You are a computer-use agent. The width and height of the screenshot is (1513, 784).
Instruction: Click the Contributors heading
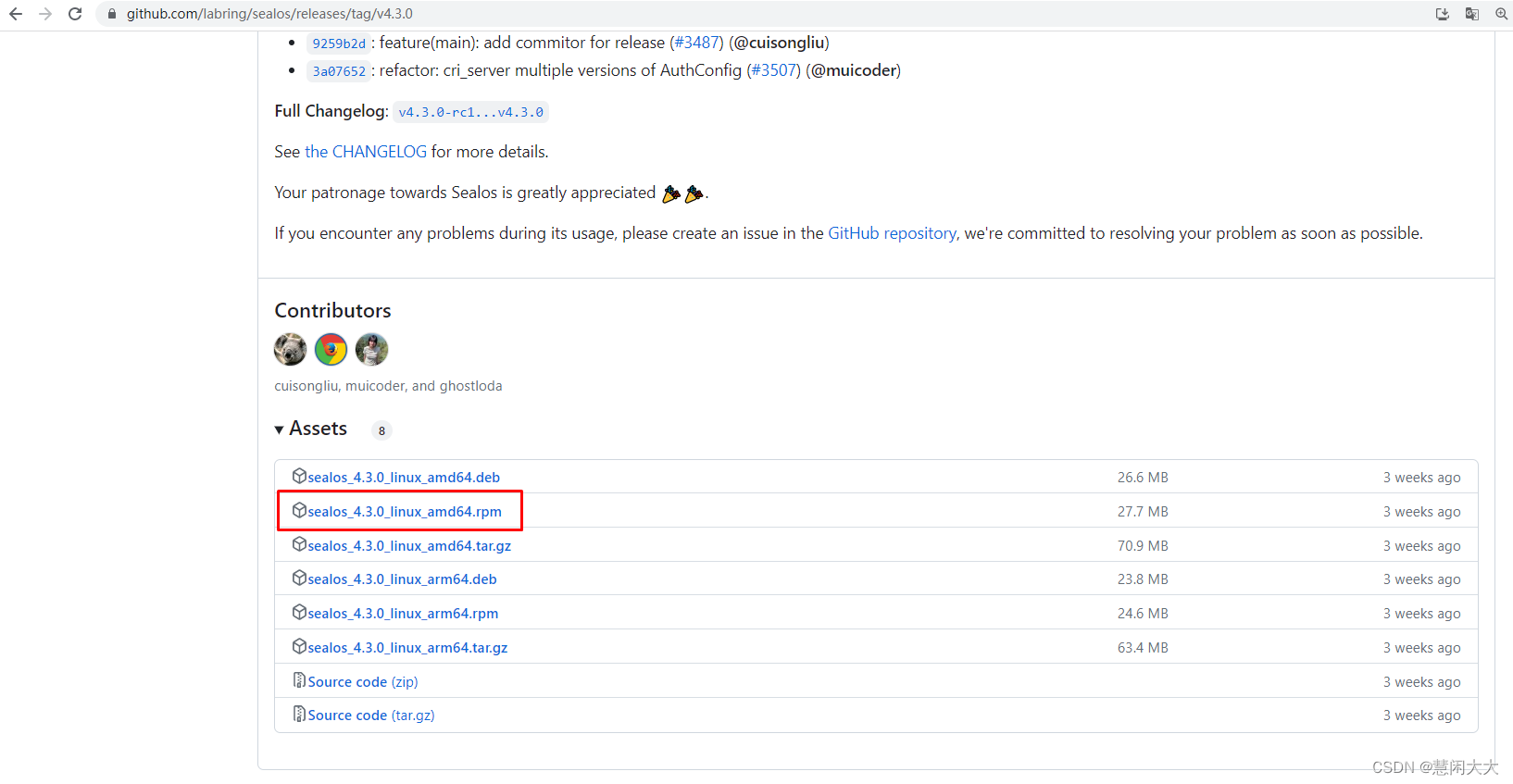(332, 311)
